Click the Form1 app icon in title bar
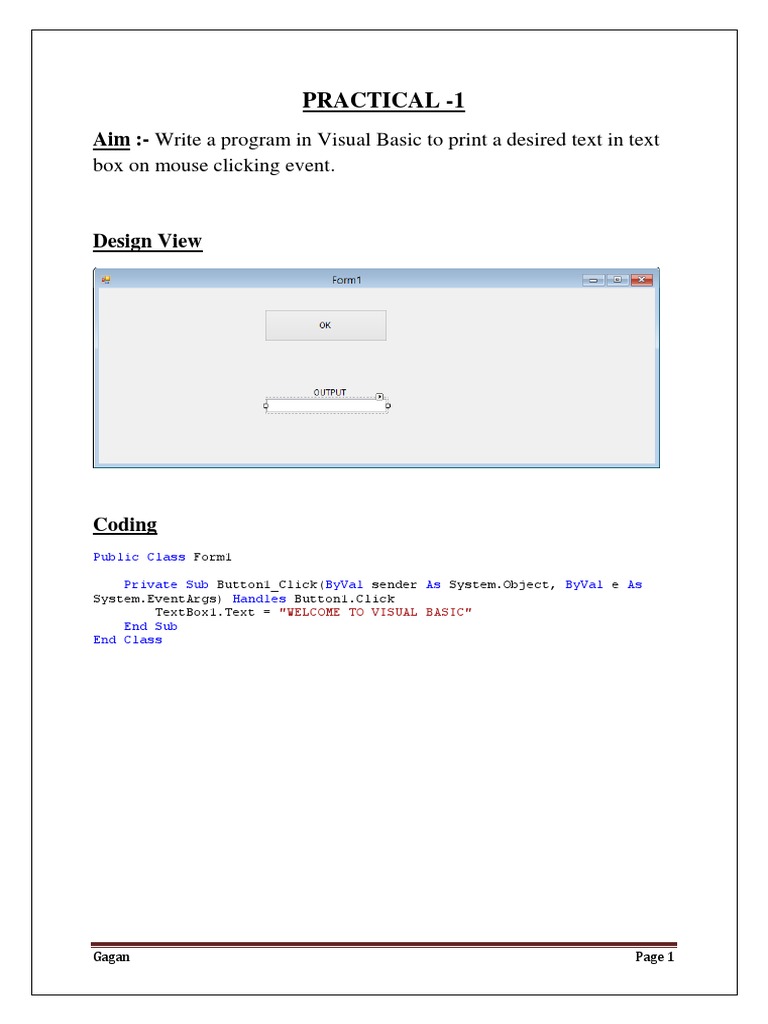 106,280
